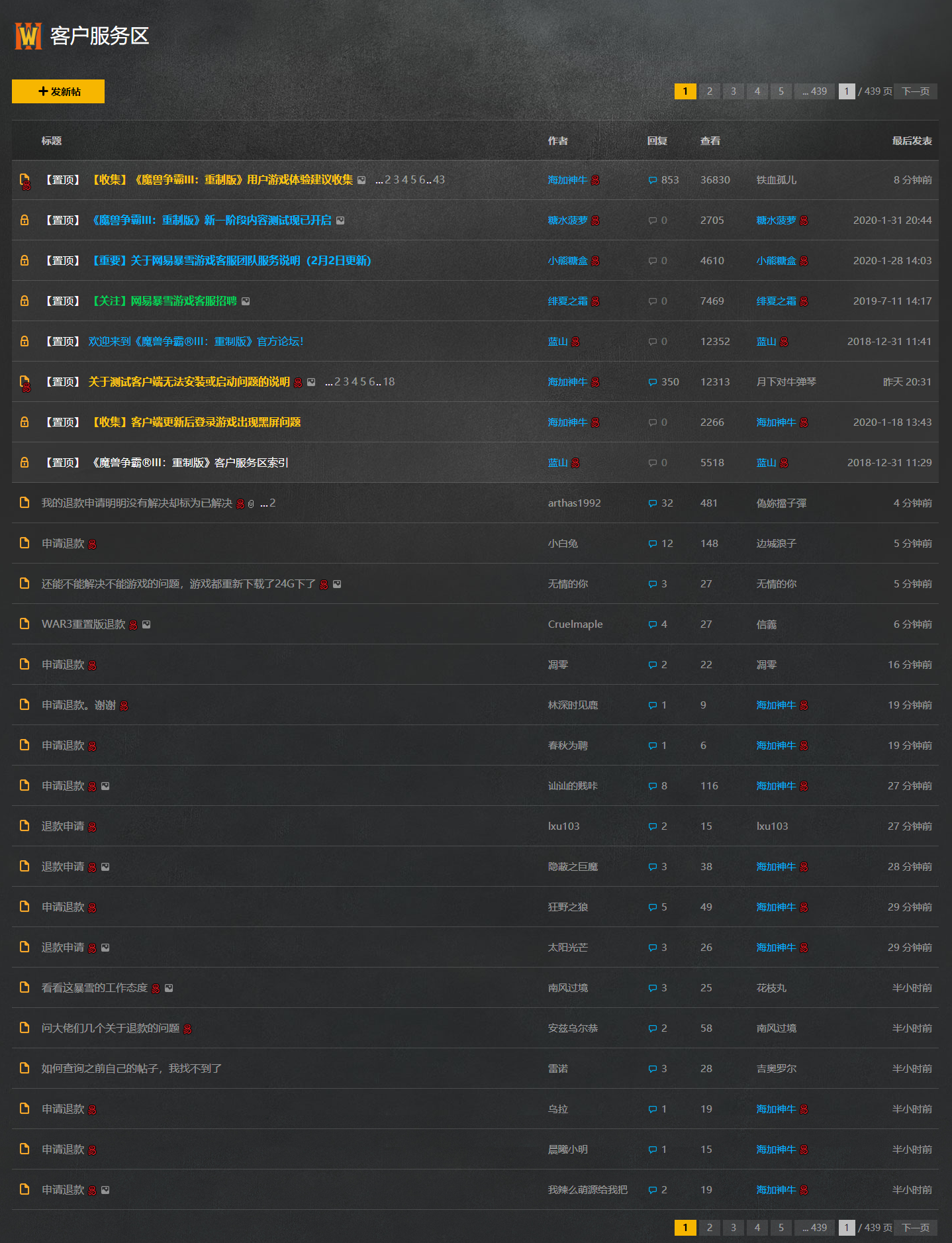
Task: Open thread 关于网易暴雪游戏客服团队服务说明
Action: (x=230, y=261)
